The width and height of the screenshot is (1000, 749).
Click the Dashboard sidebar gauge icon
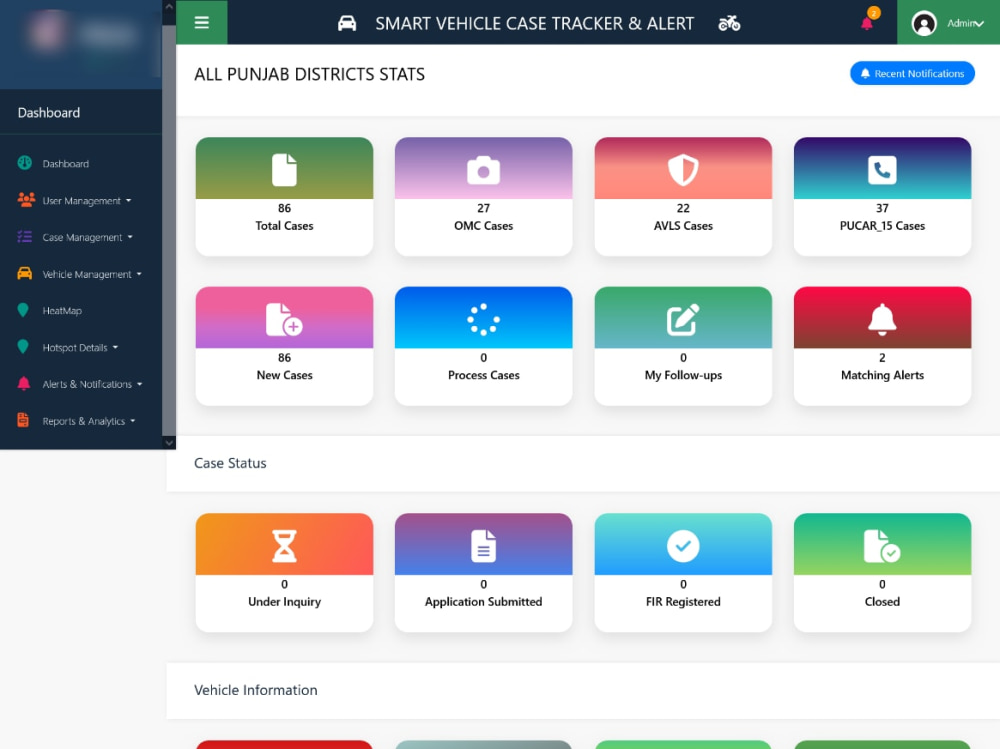(24, 163)
